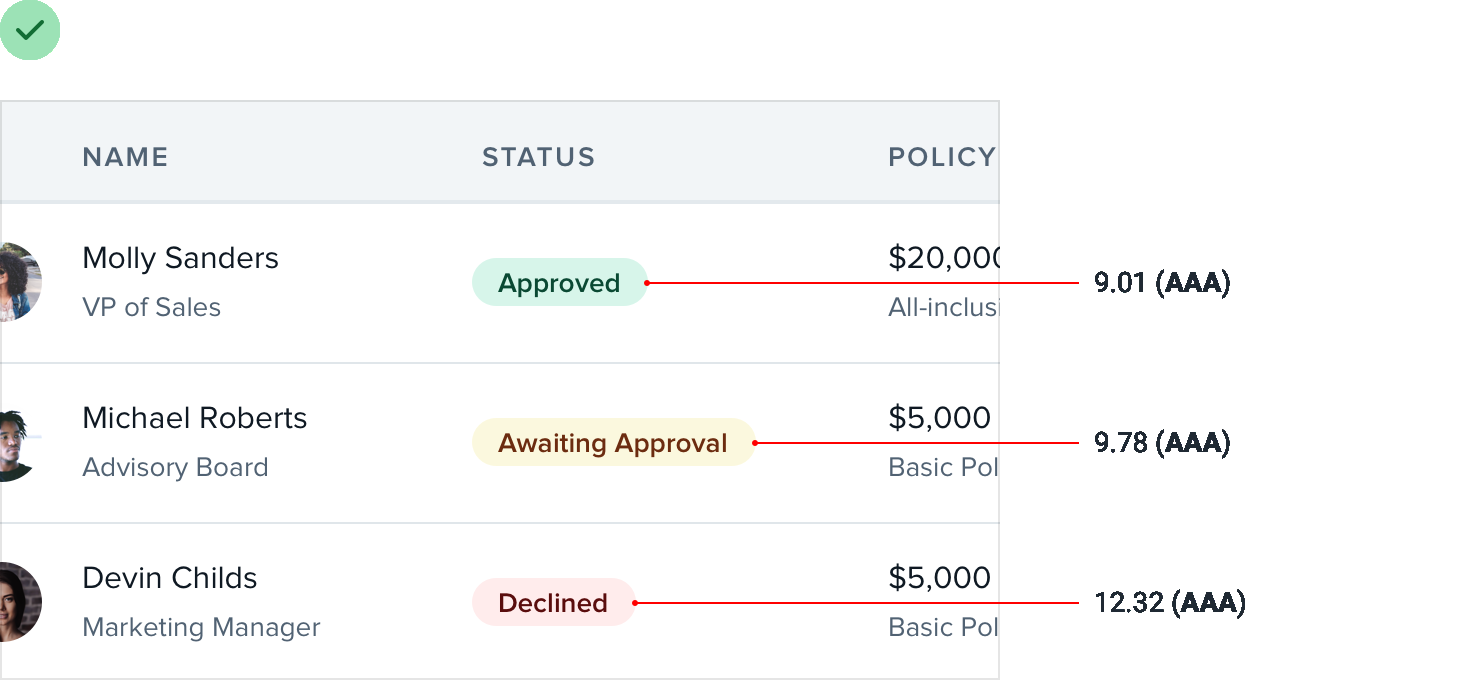Click the 12.32 (AAA) contrast label
The height and width of the screenshot is (680, 1480).
[x=1169, y=603]
